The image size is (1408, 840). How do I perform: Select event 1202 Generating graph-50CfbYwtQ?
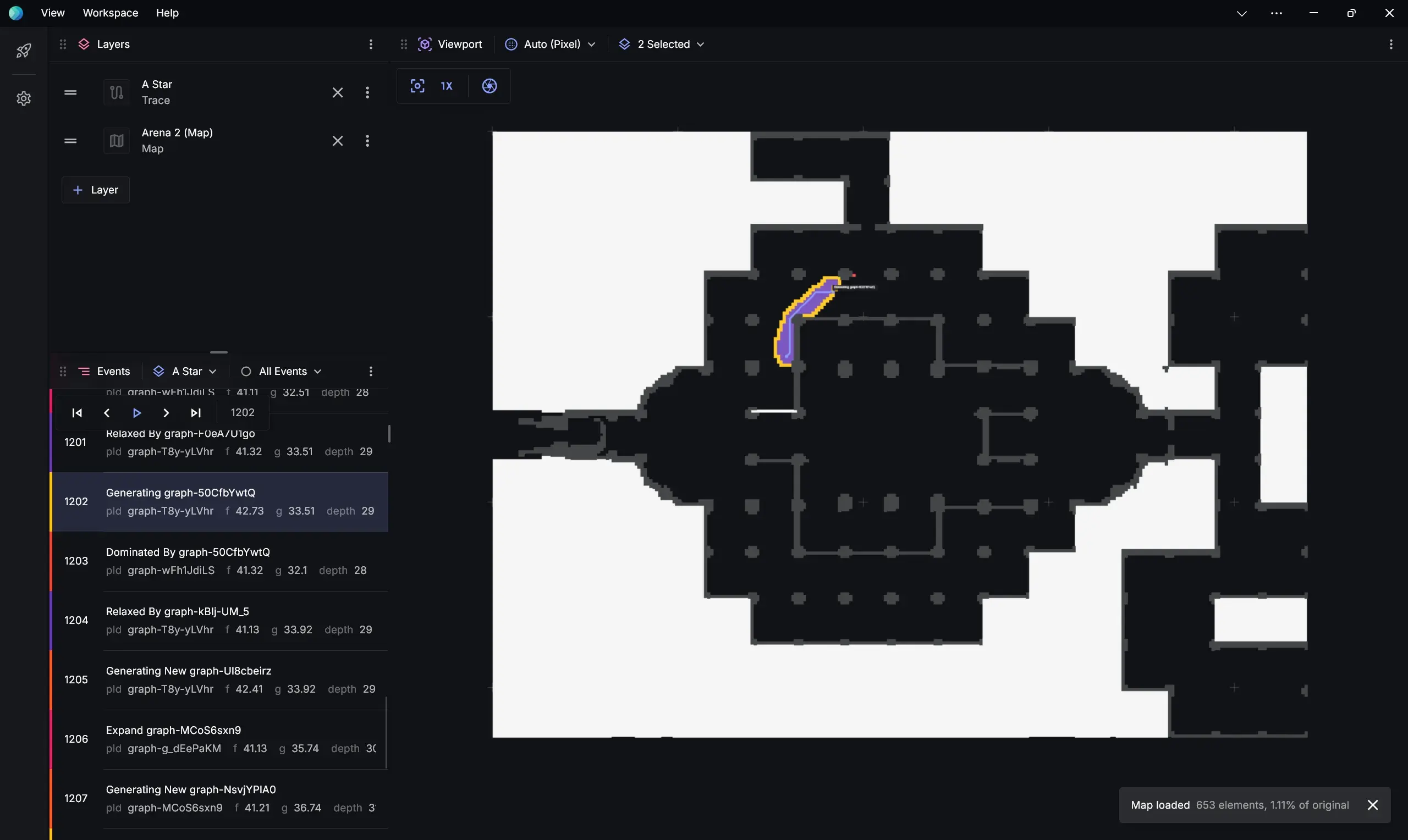219,502
